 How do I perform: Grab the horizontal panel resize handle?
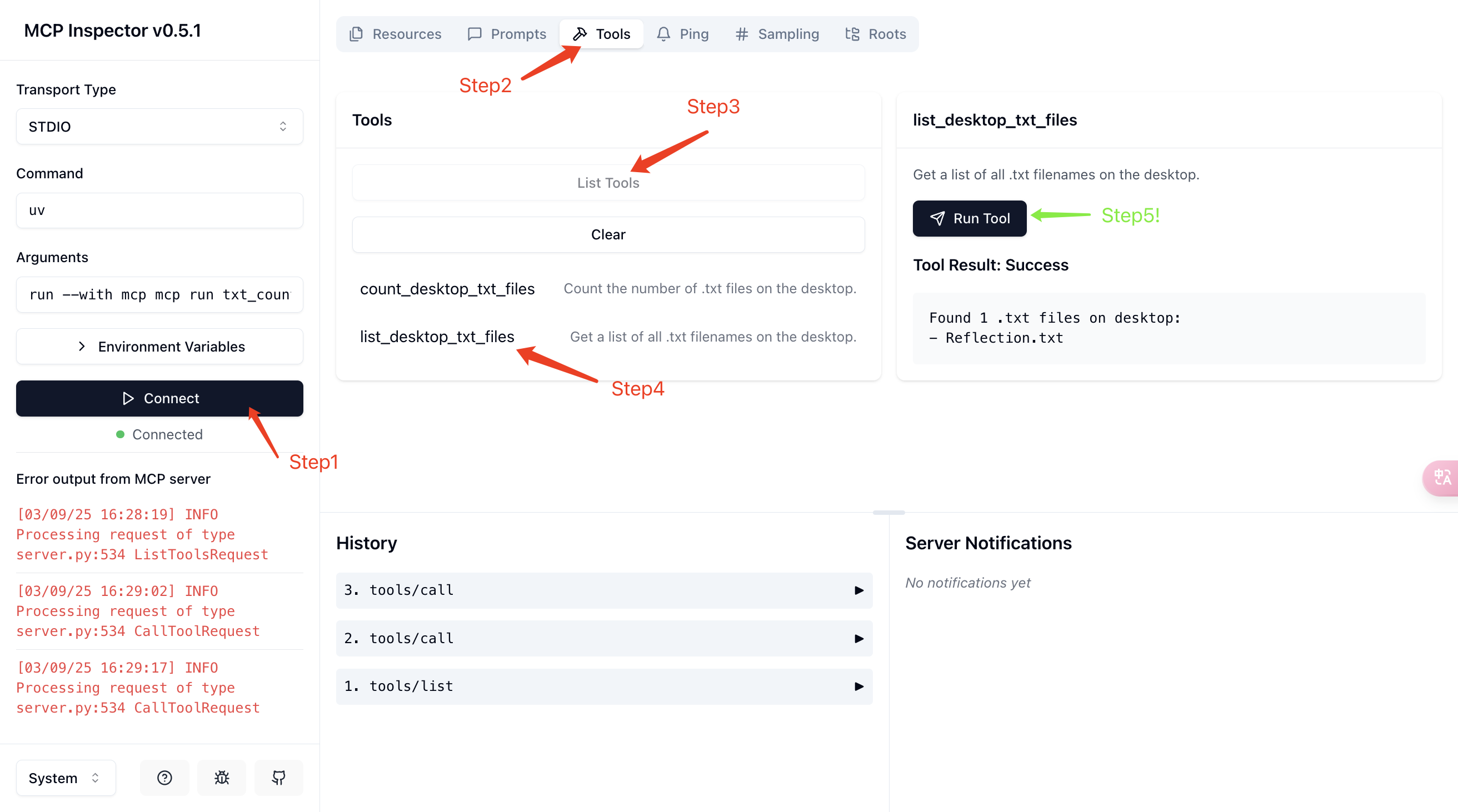888,513
